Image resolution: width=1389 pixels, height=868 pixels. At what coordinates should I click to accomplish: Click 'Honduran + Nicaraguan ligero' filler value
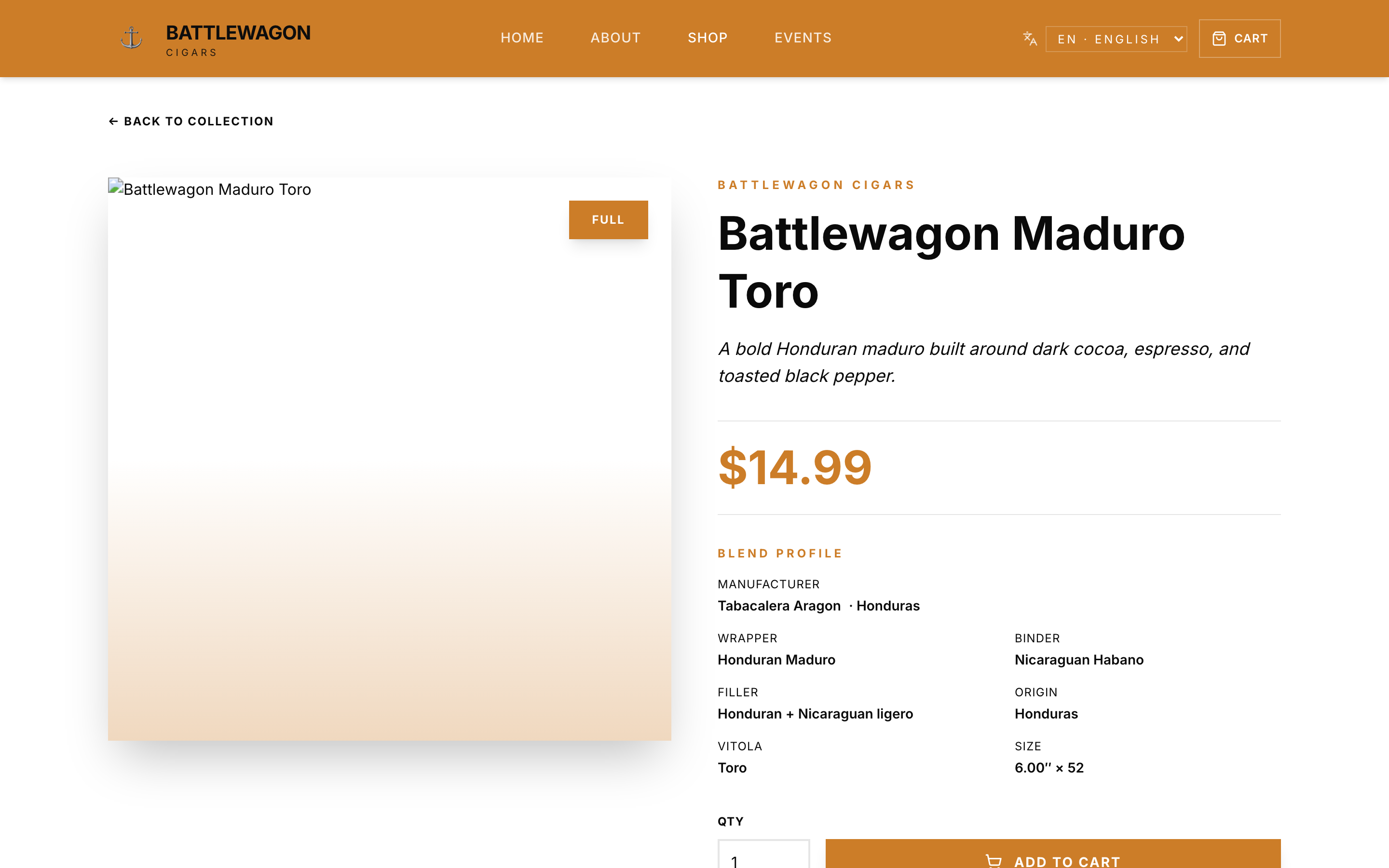point(815,714)
